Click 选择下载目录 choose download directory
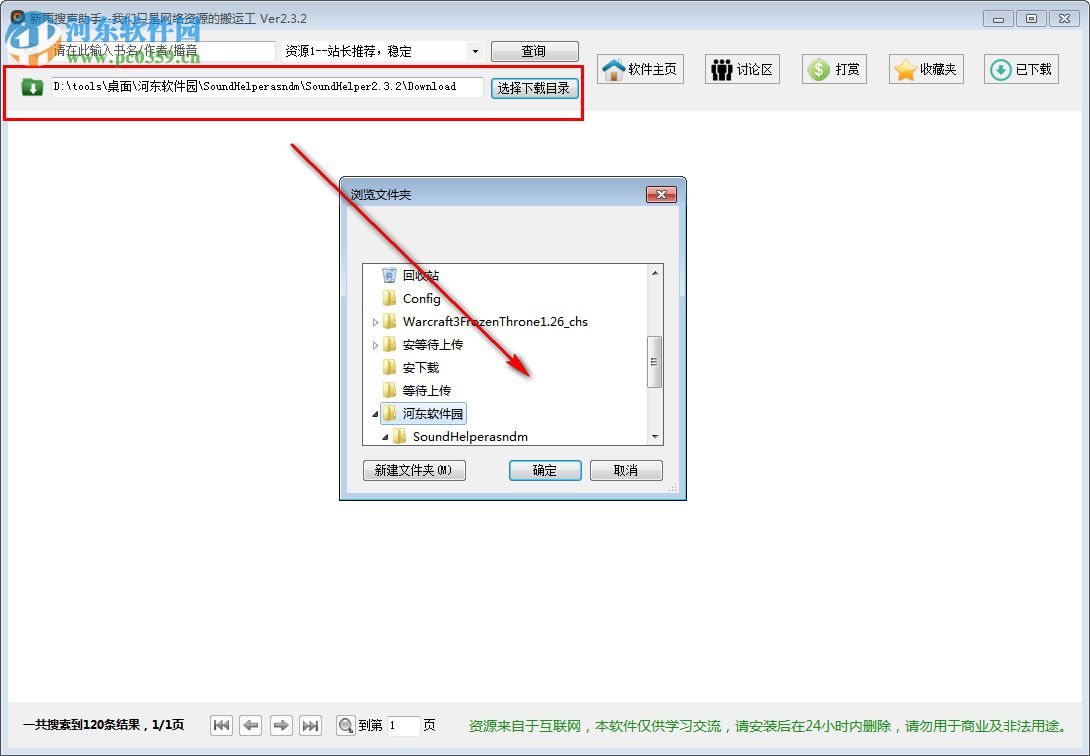The image size is (1090, 756). coord(535,88)
